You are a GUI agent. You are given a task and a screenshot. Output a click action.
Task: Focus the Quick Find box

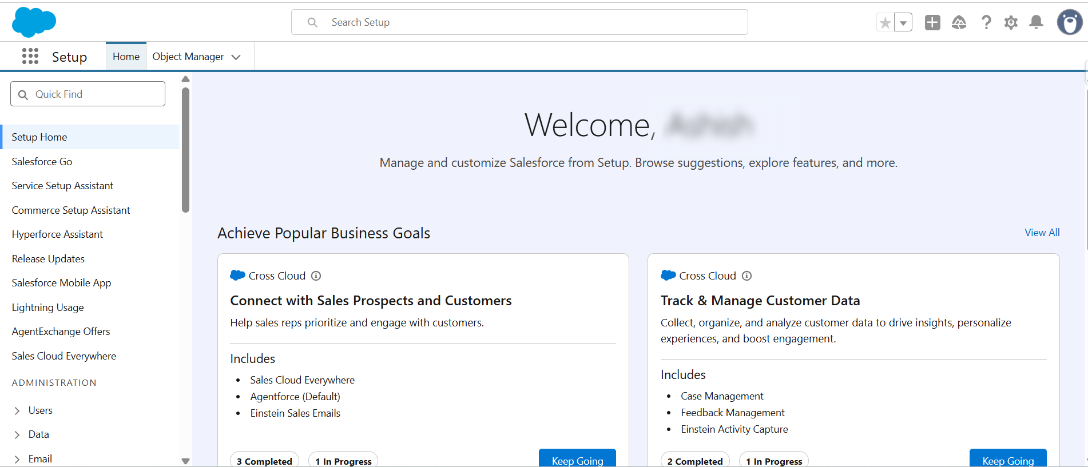88,94
